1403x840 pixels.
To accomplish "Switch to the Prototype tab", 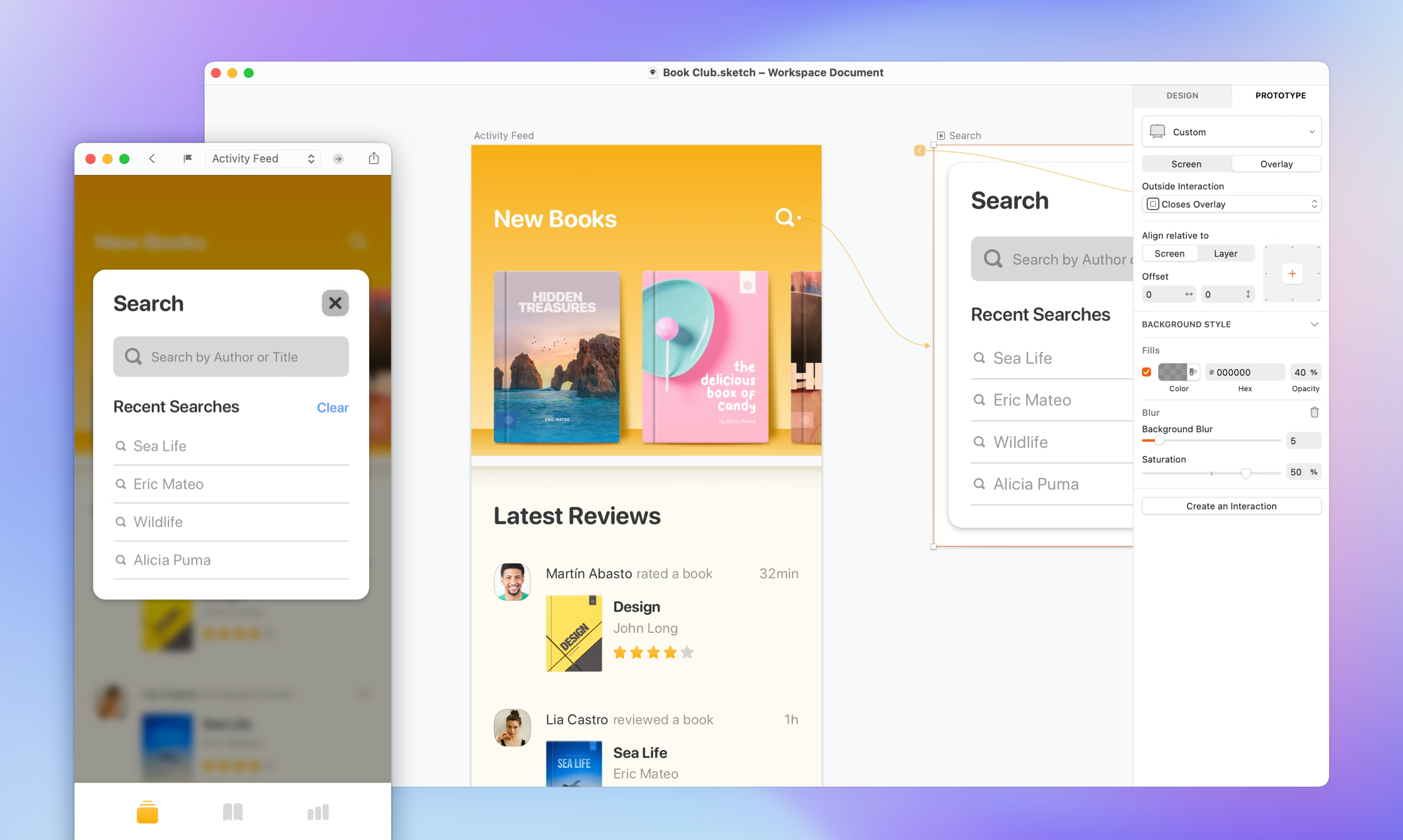I will point(1280,95).
